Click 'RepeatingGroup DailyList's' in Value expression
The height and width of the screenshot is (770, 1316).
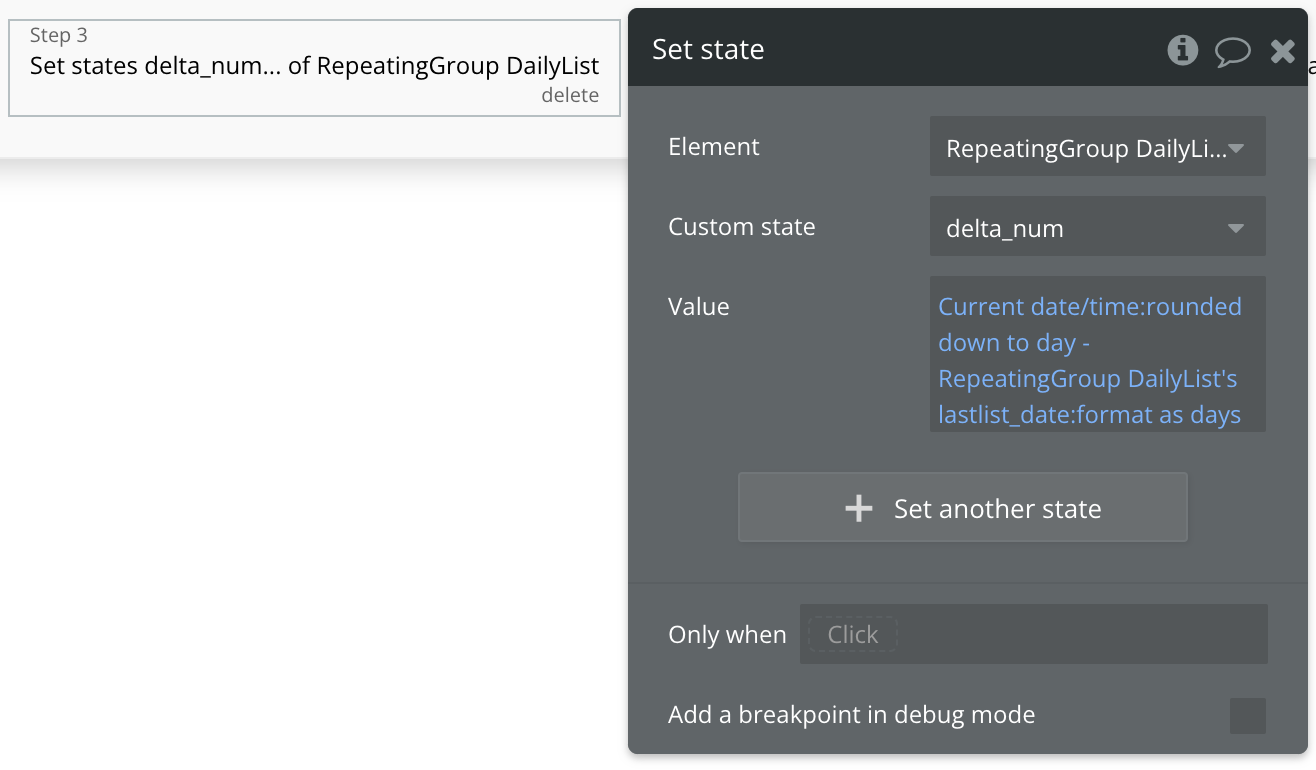[1087, 379]
